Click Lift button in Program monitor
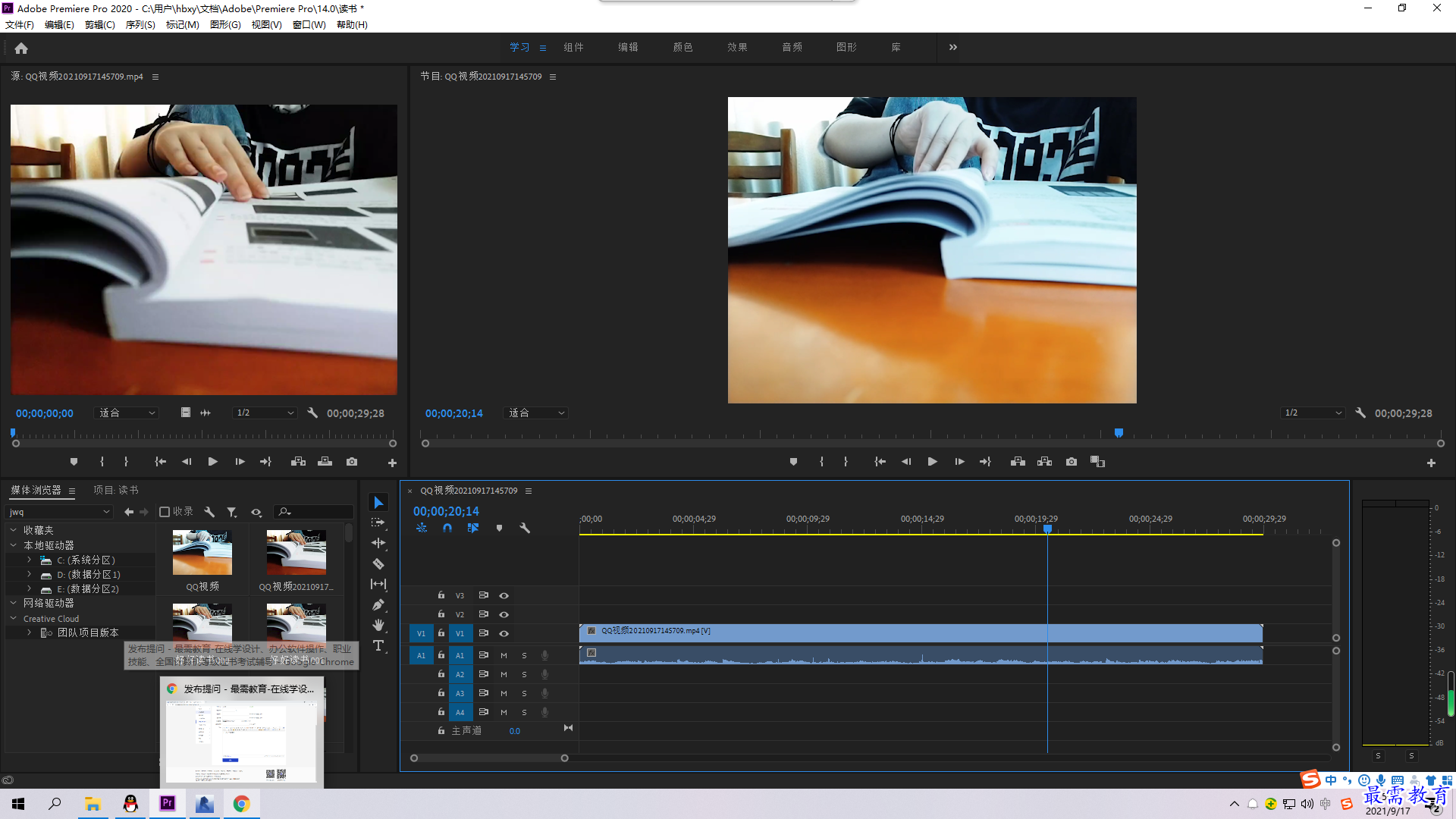 tap(1018, 462)
